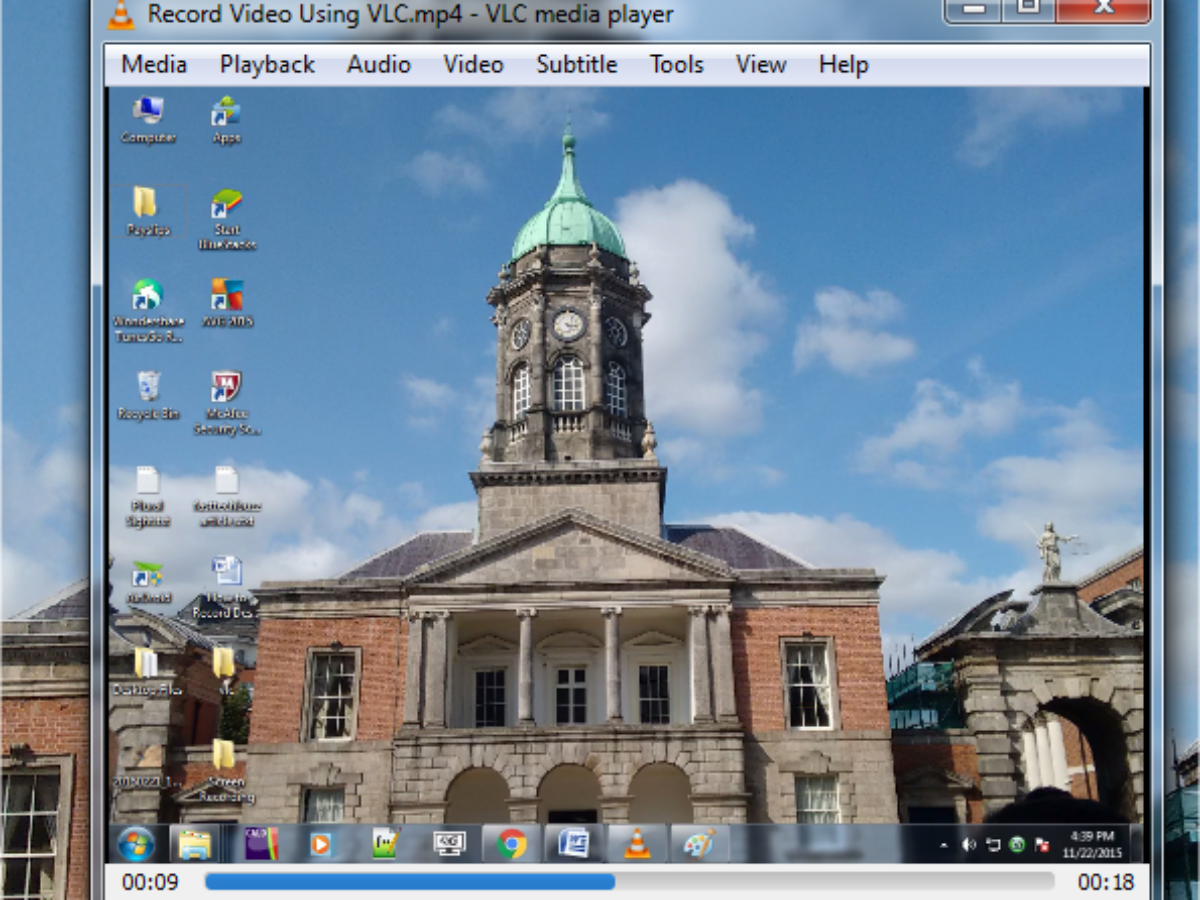
Task: Click the VLC cone on recorded taskbar
Action: click(x=636, y=844)
